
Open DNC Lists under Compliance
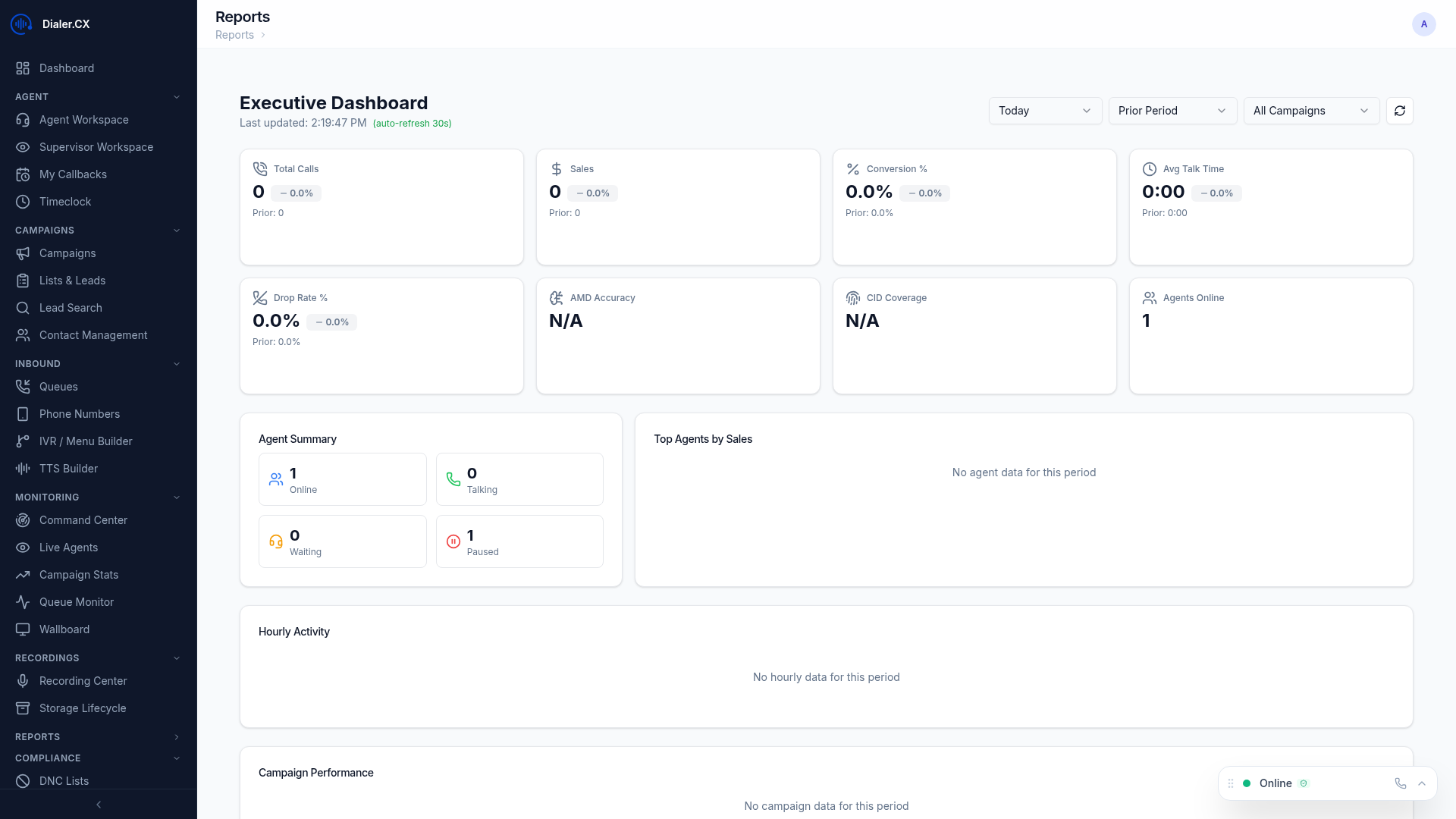(64, 780)
